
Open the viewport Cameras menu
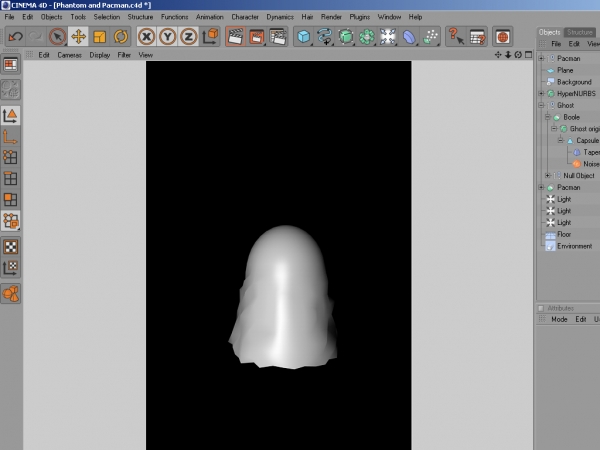pyautogui.click(x=69, y=55)
